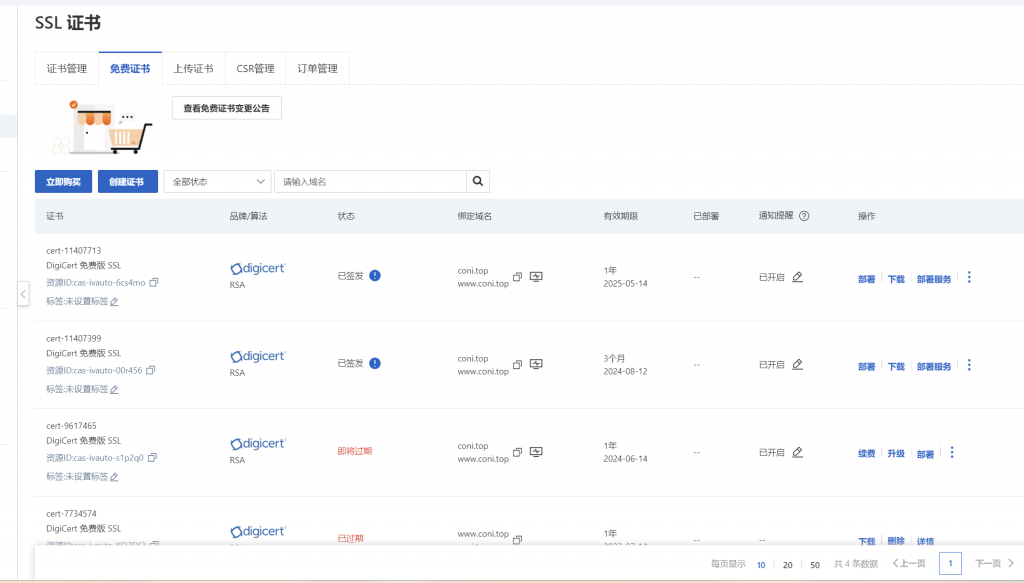Click the 即将过期 status text
The width and height of the screenshot is (1024, 583).
click(355, 451)
